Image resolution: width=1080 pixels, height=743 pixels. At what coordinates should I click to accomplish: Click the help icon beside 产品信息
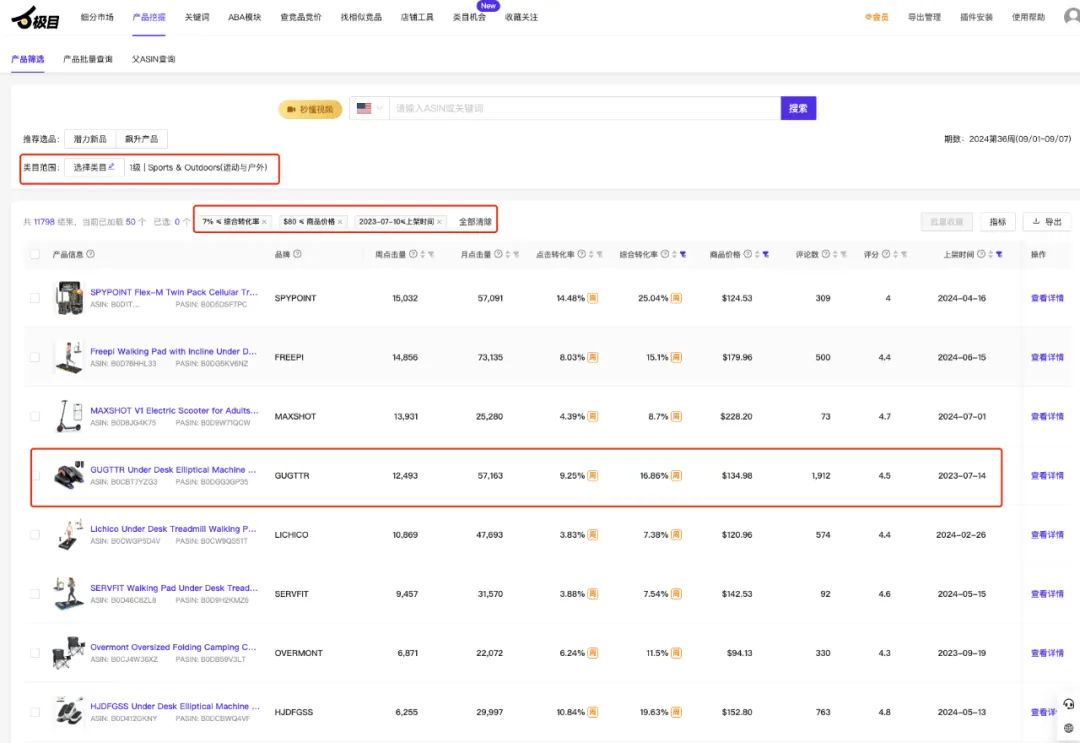91,254
